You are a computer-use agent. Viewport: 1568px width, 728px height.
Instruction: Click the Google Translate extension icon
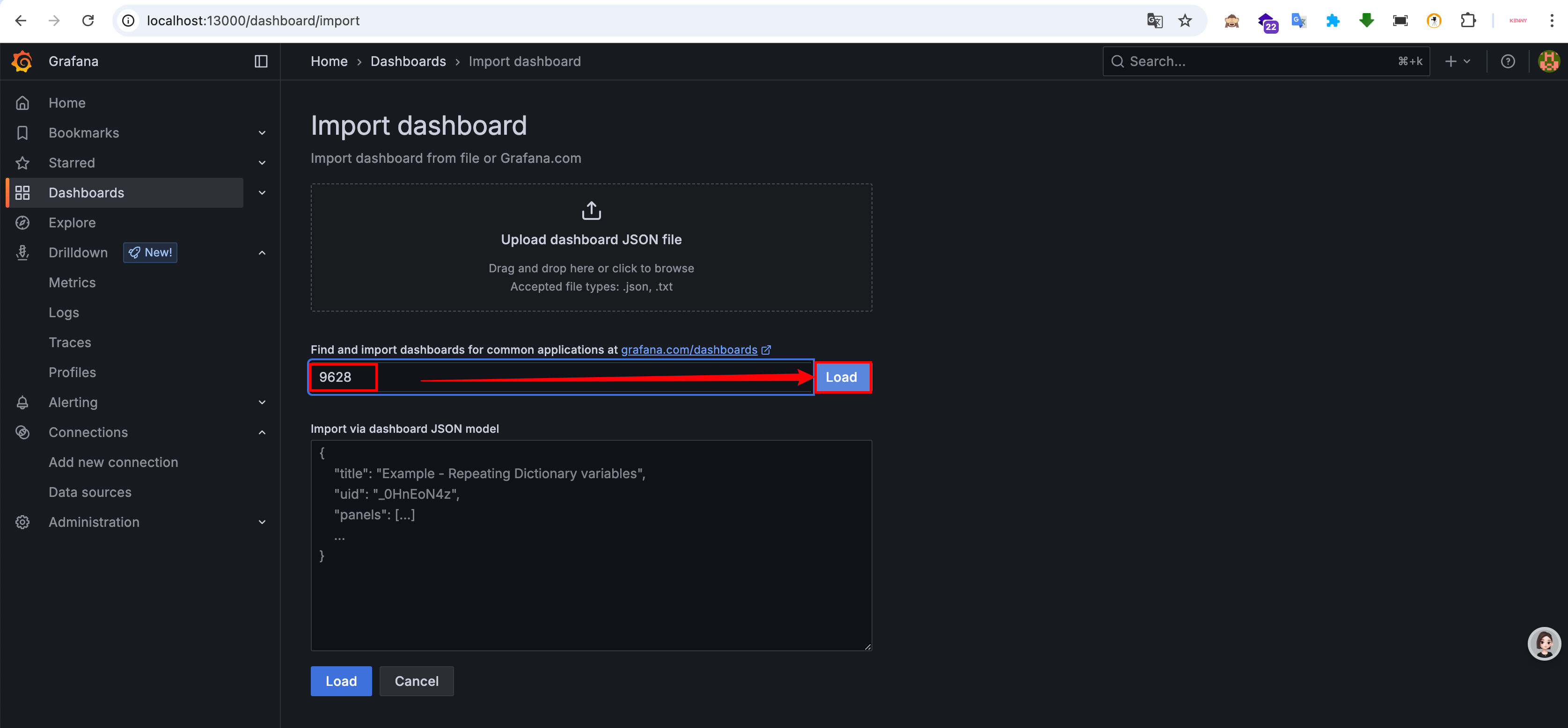[x=1298, y=21]
